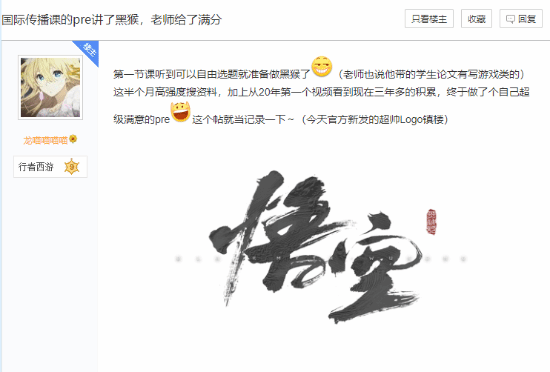Click the speech bubble icon in 回复
Image resolution: width=550 pixels, height=372 pixels.
[510, 19]
